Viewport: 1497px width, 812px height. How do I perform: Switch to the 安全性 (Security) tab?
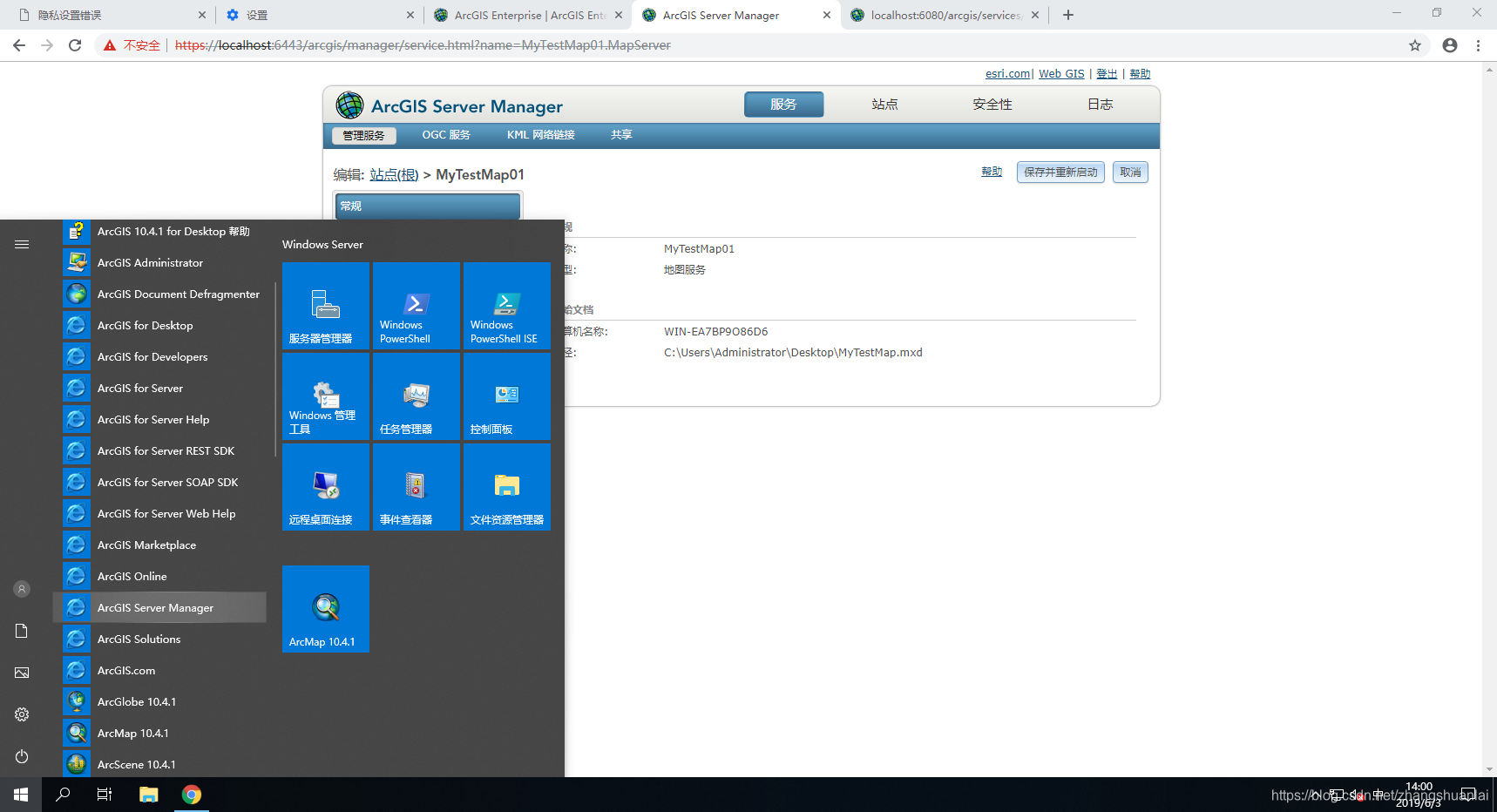tap(992, 105)
